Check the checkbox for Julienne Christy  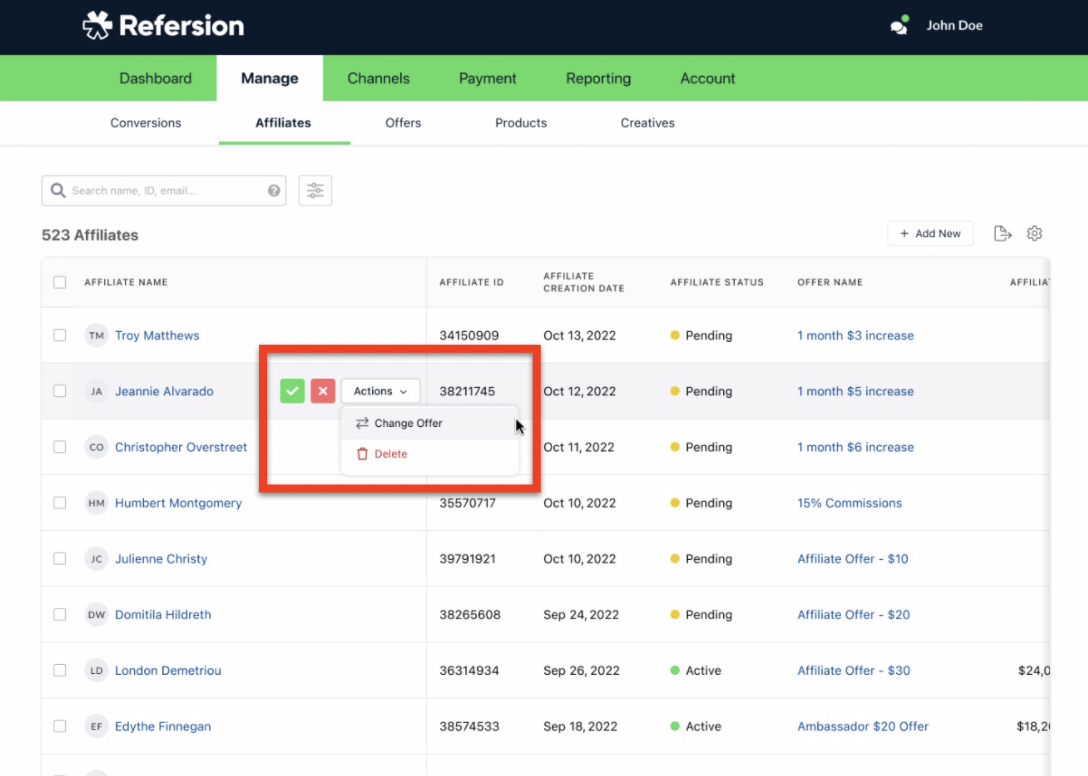point(59,559)
